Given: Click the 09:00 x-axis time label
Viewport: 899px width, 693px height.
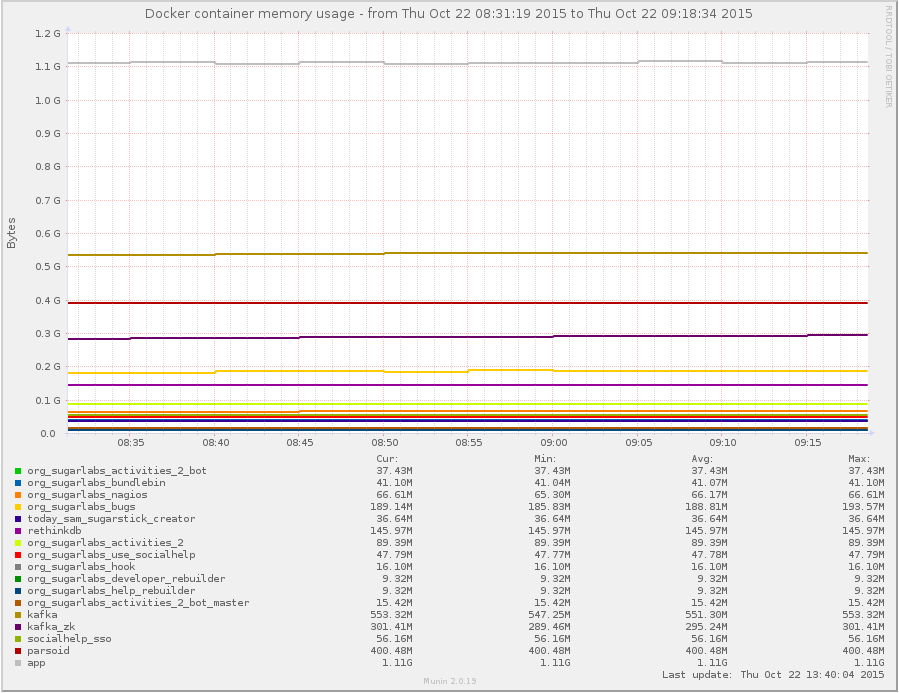Looking at the screenshot, I should pos(554,443).
